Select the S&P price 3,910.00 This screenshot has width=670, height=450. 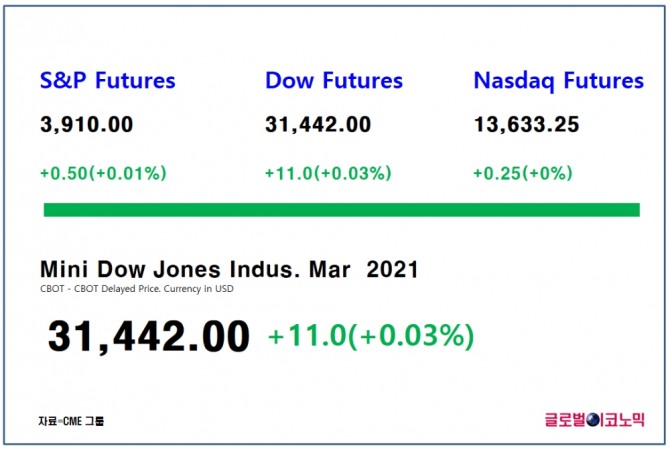coord(86,125)
